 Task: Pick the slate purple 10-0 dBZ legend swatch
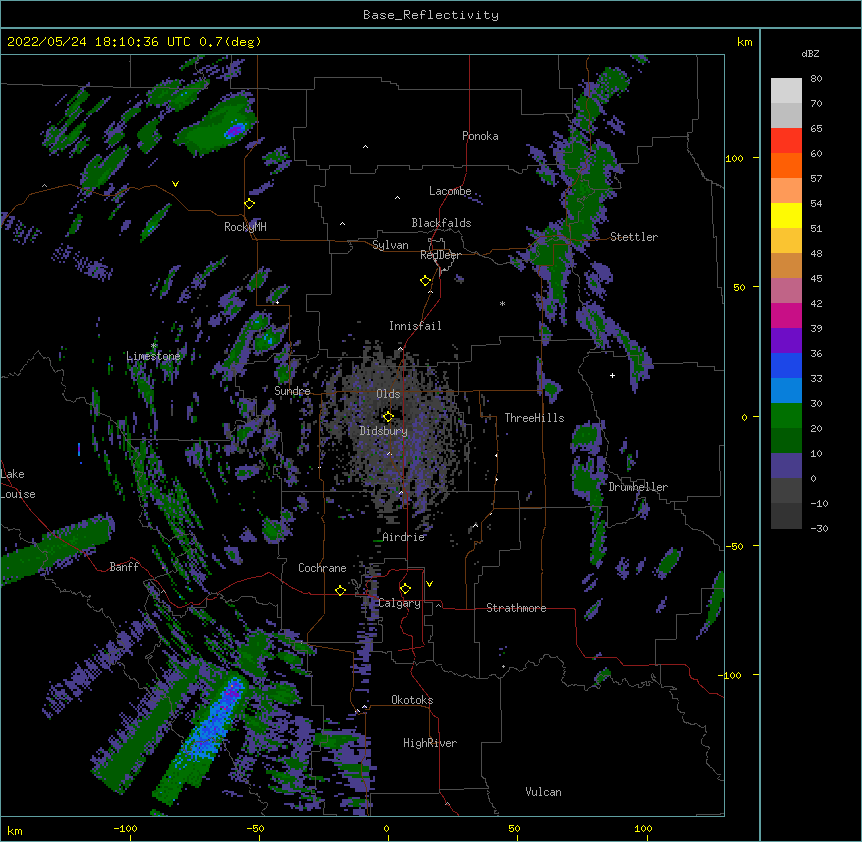point(786,466)
